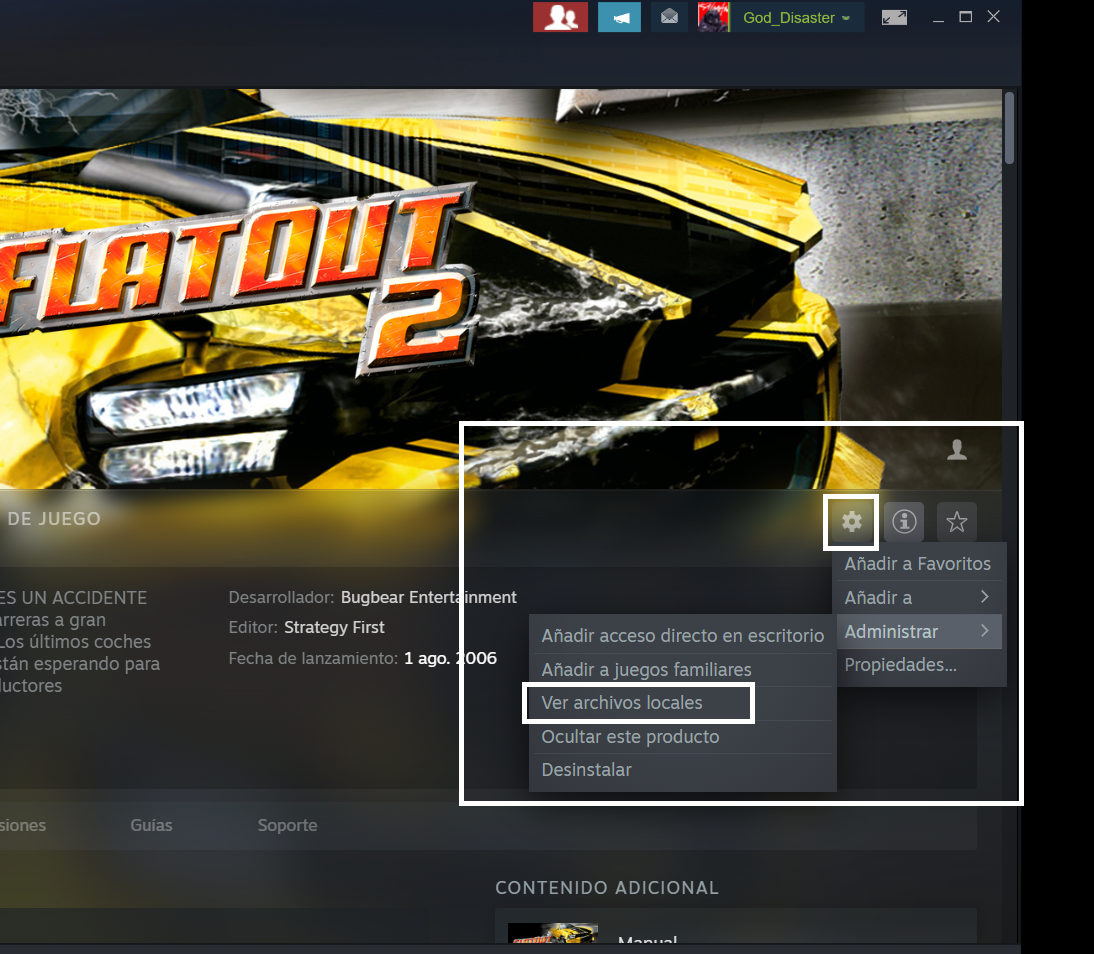
Task: Open the Friends icon in header
Action: (x=560, y=17)
